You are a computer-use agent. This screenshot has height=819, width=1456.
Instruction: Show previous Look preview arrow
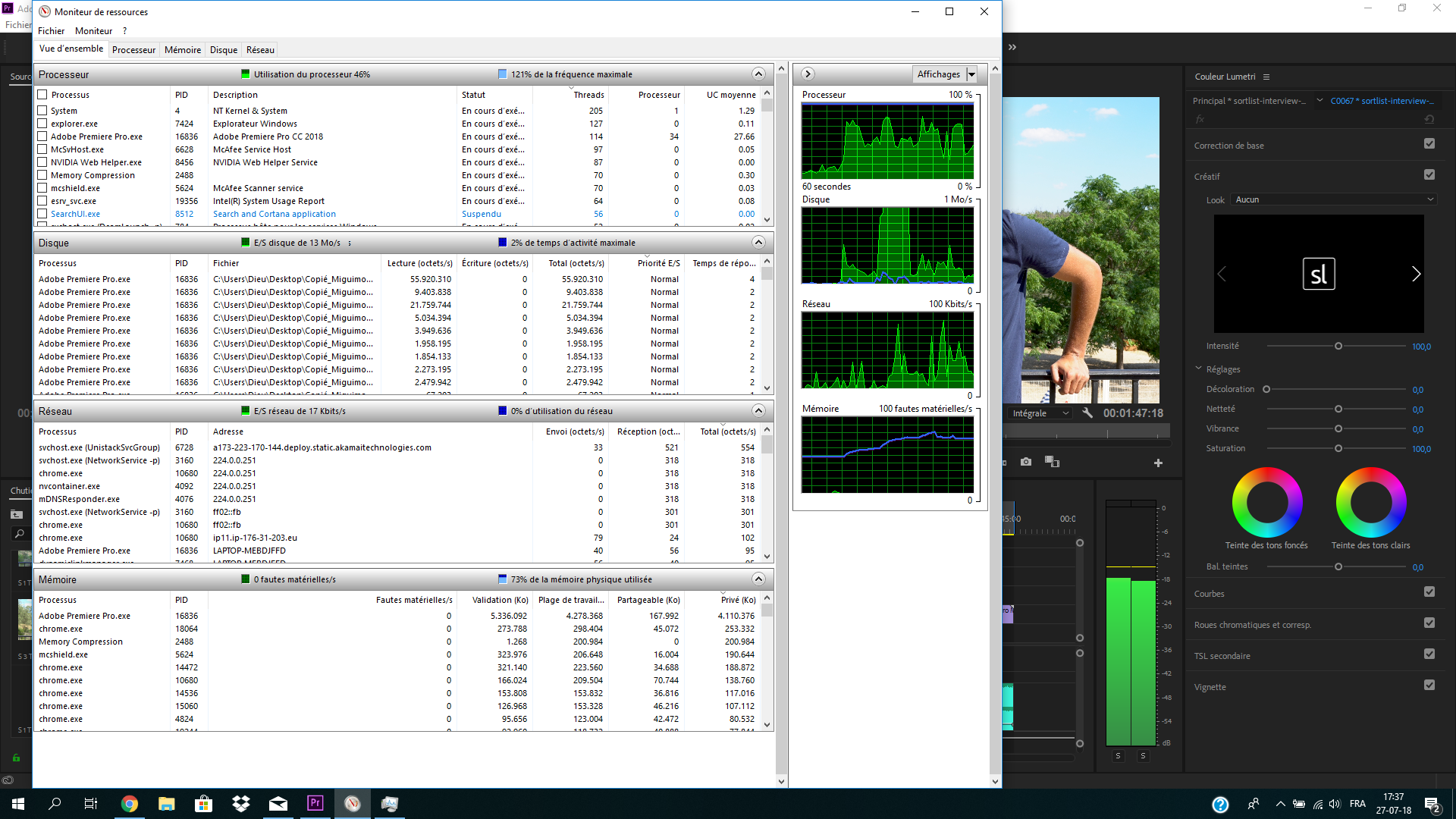[x=1222, y=274]
